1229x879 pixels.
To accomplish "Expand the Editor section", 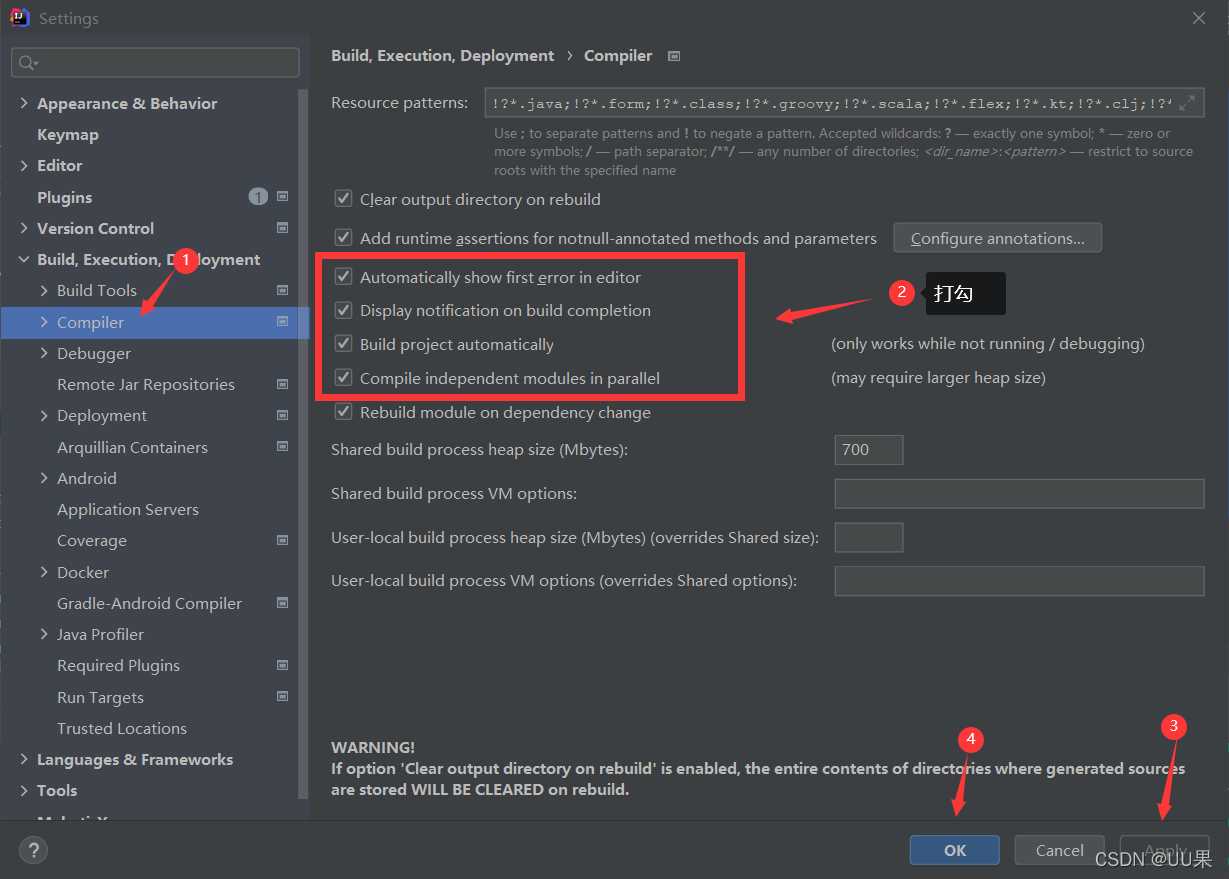I will 24,165.
